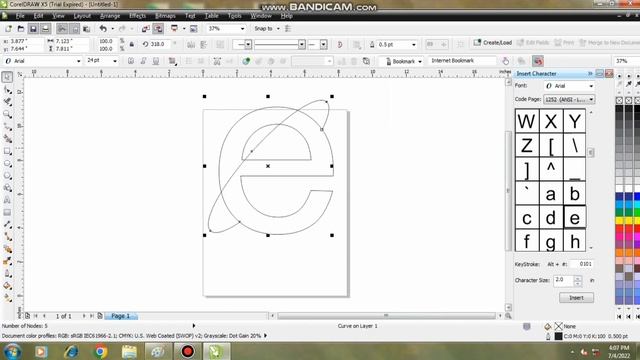
Task: Open Internet Explorer from the taskbar
Action: (x=71, y=351)
